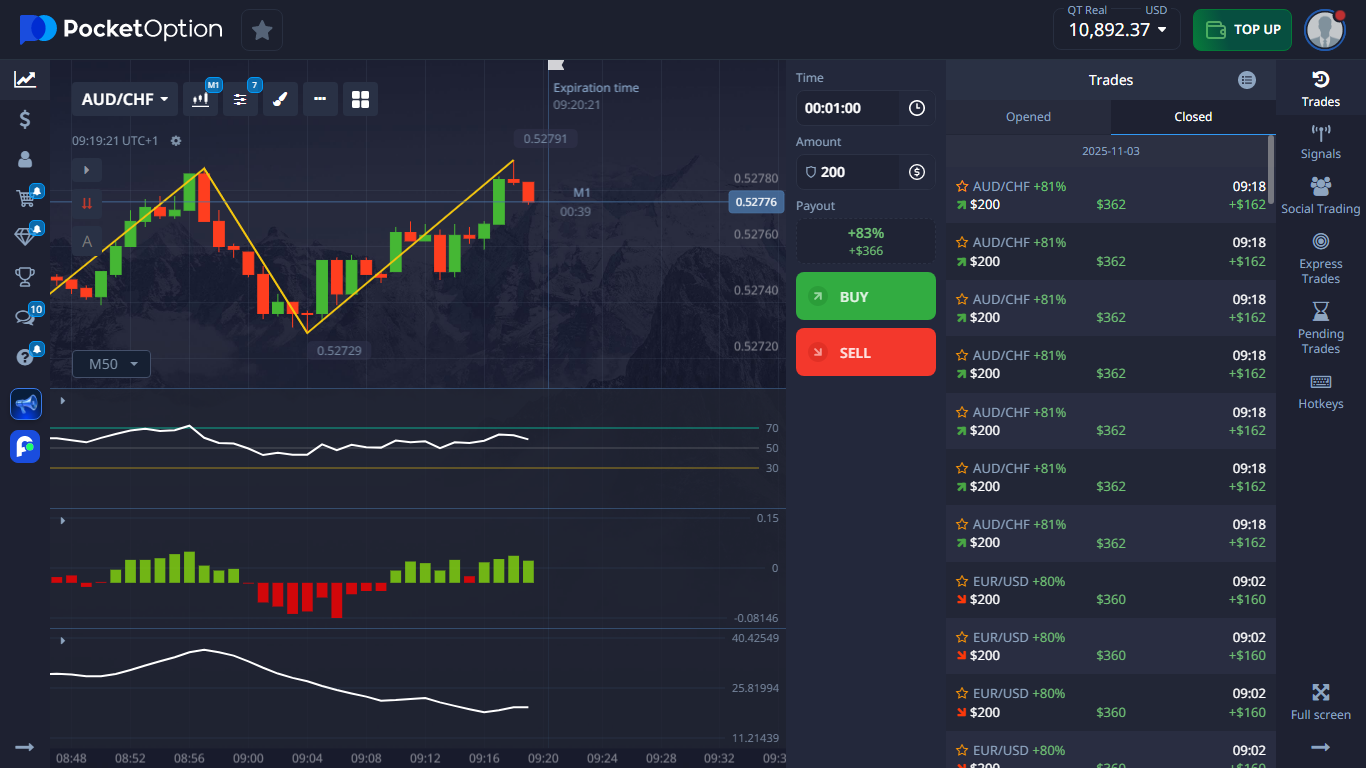Open the account balance dropdown

coord(1116,30)
